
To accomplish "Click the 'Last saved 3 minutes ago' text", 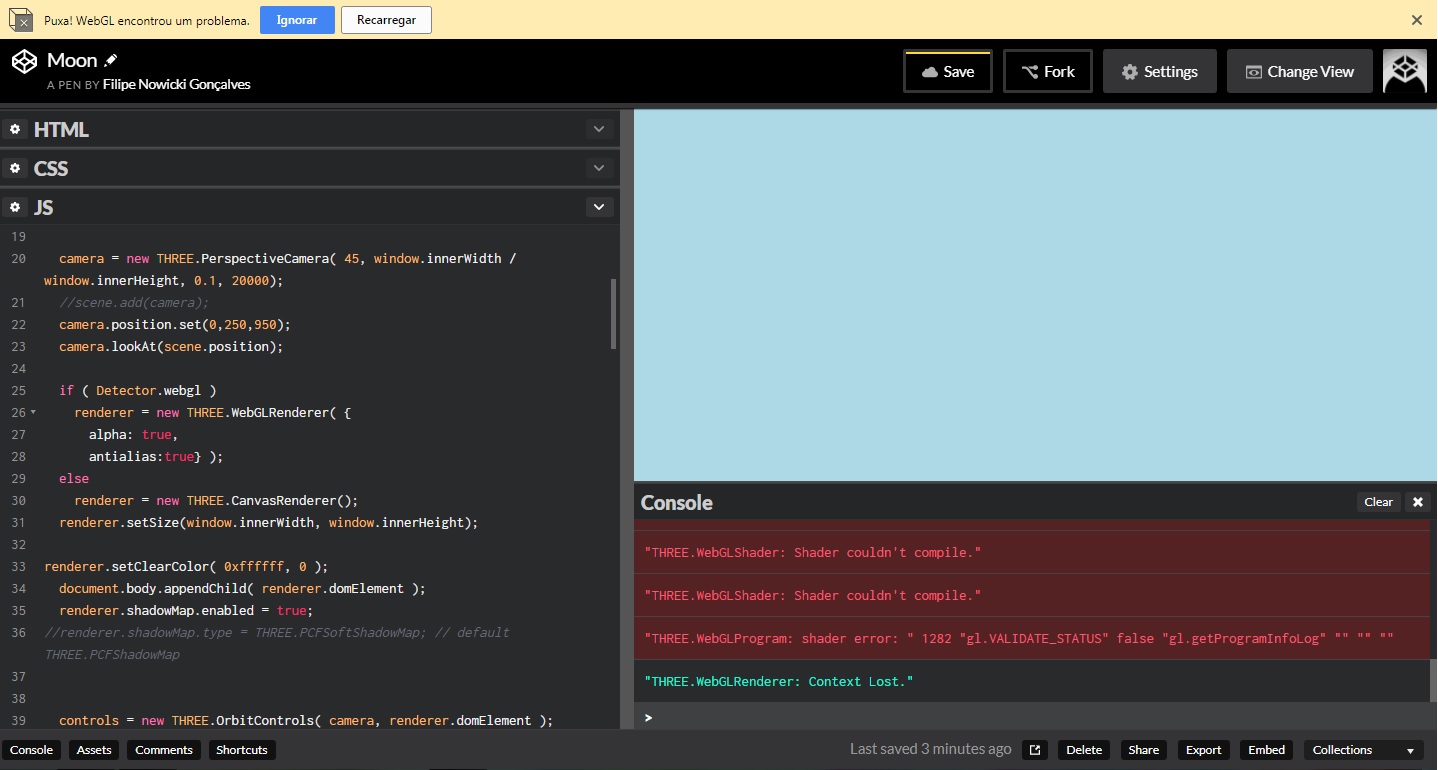I will pyautogui.click(x=930, y=749).
